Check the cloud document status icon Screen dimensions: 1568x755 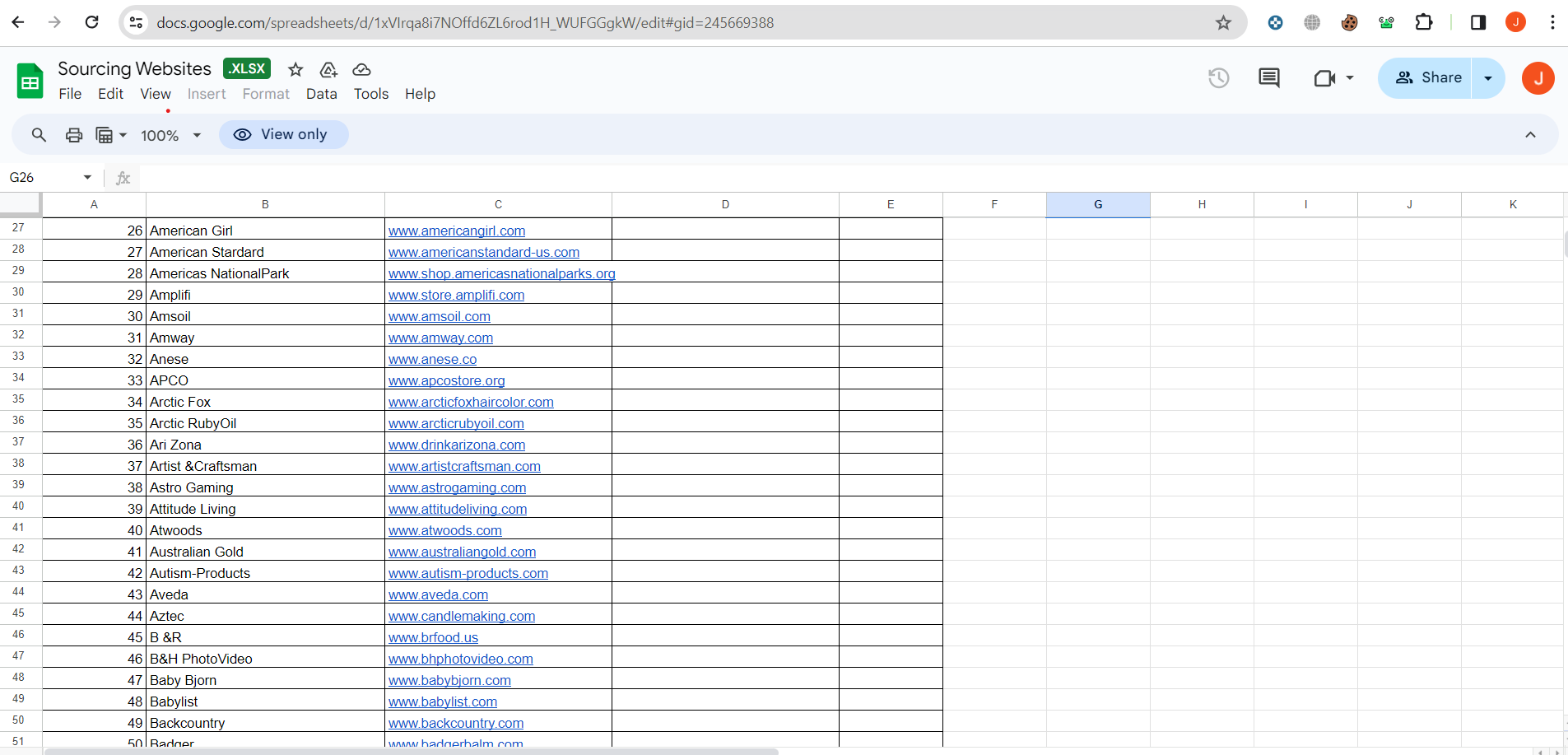tap(361, 70)
